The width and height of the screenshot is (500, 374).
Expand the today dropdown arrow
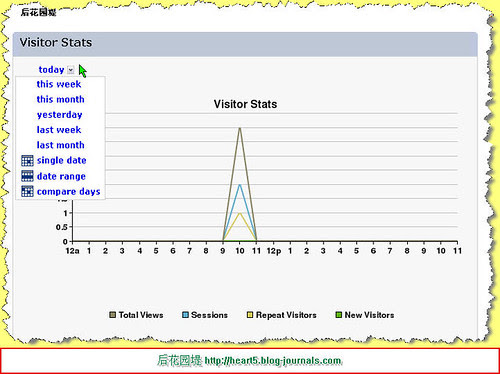pyautogui.click(x=71, y=70)
